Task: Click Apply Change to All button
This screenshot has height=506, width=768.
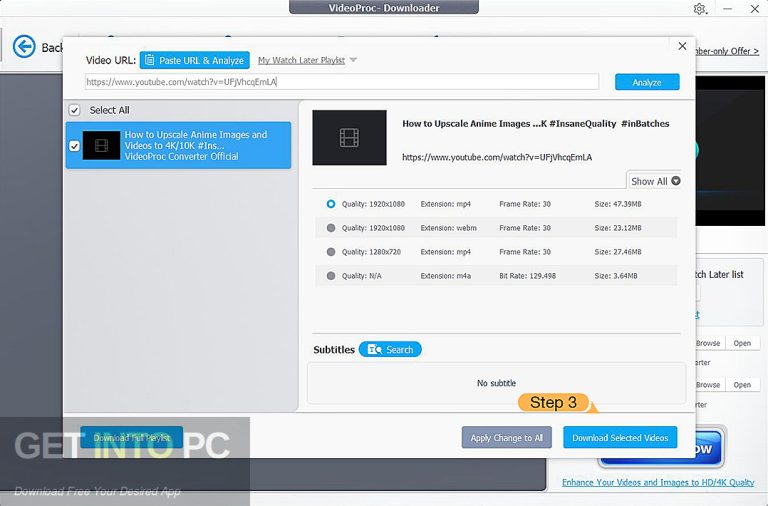Action: point(506,437)
